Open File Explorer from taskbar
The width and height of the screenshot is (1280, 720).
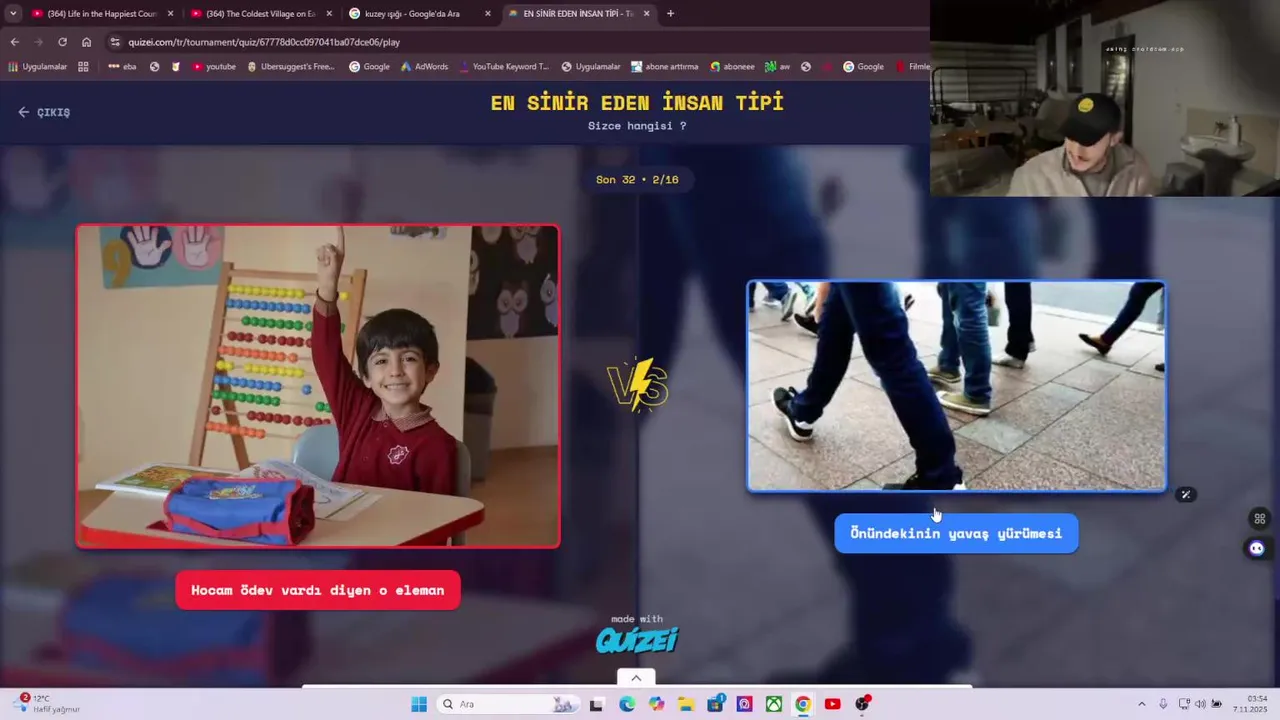[685, 704]
